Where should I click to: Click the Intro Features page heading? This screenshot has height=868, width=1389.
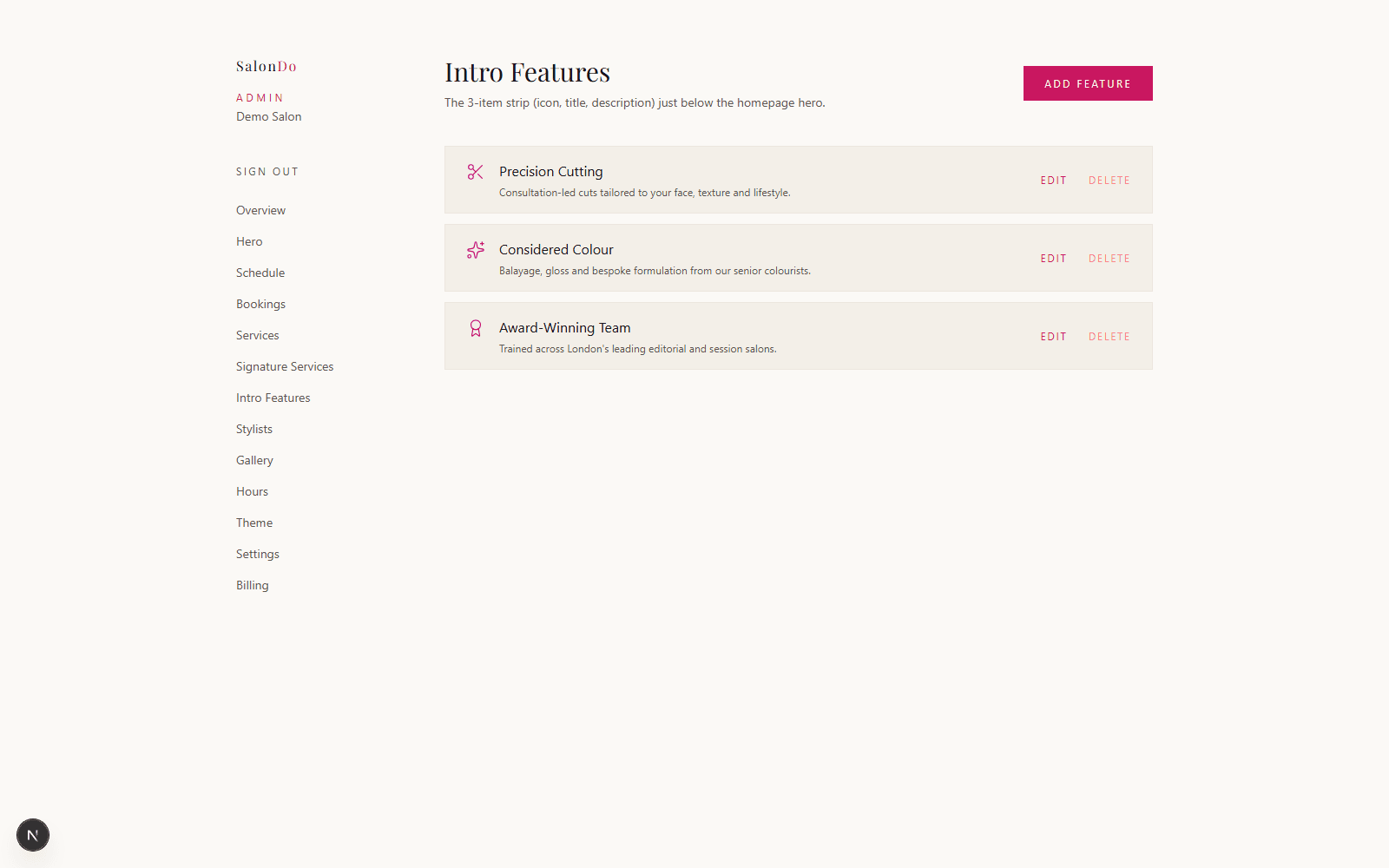point(528,72)
